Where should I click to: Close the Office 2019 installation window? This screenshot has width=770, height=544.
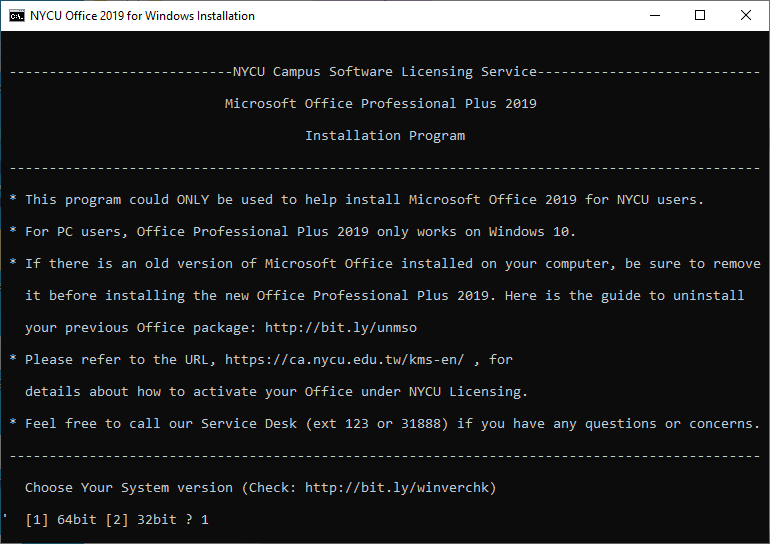click(x=746, y=15)
